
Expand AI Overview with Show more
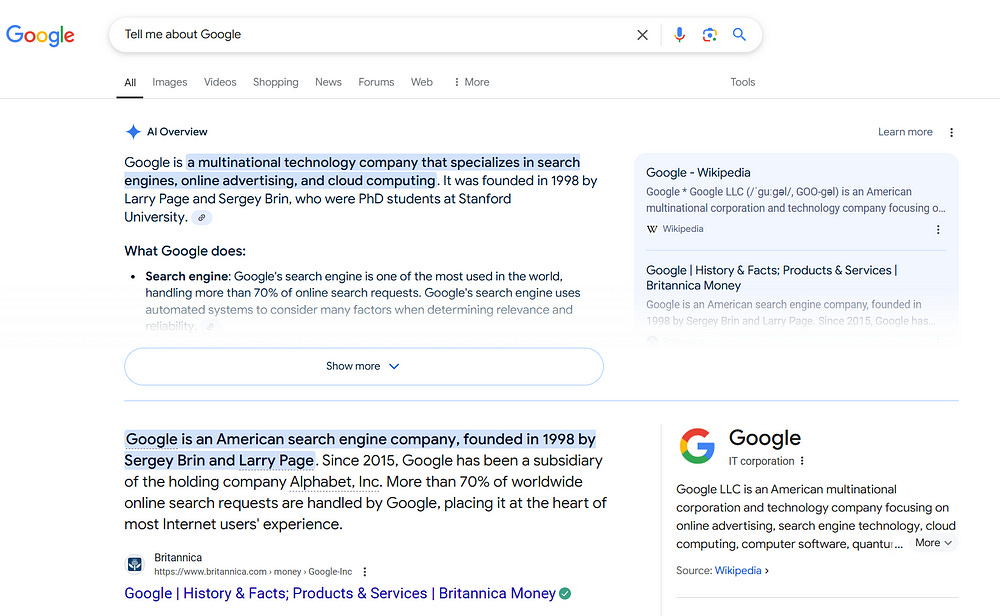pyautogui.click(x=364, y=366)
